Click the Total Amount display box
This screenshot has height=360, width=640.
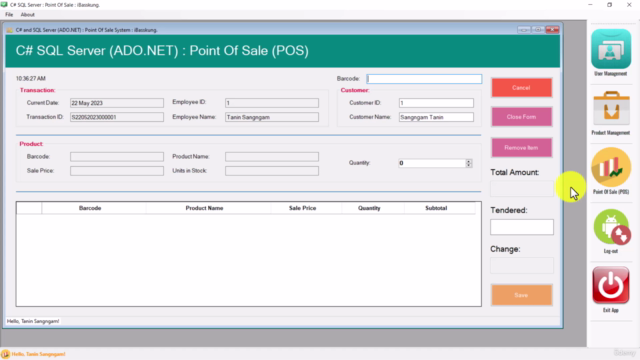[x=522, y=189]
